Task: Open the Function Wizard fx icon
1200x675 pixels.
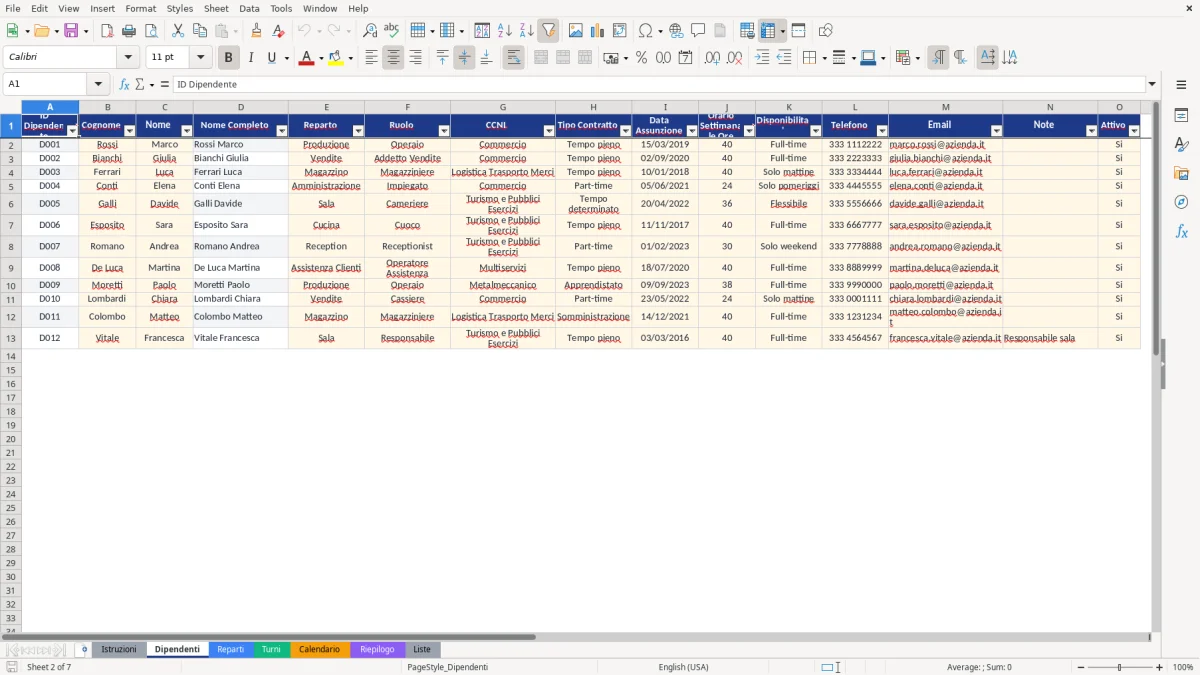Action: pos(125,84)
